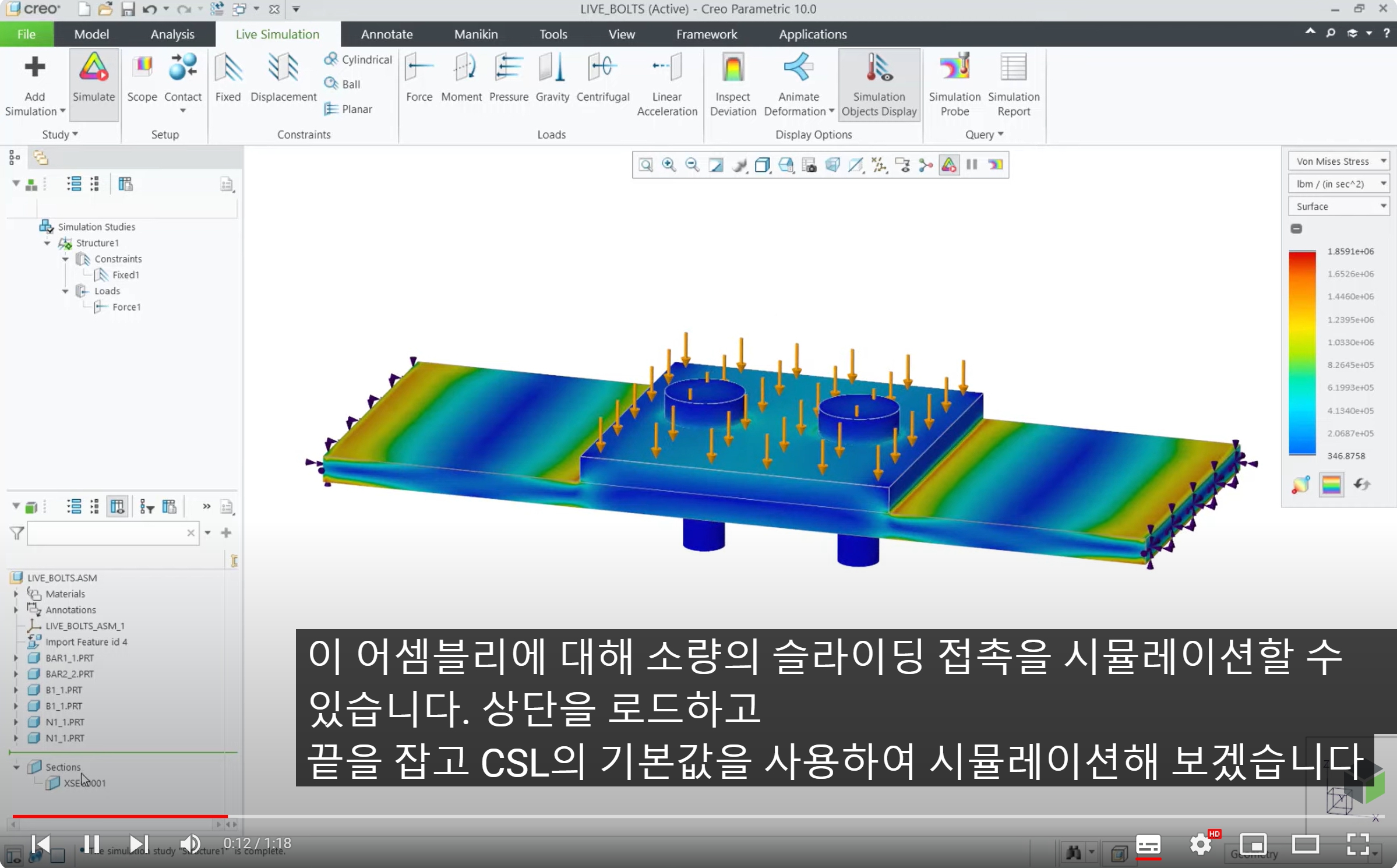
Task: Expand the Query group dropdown
Action: coord(984,135)
